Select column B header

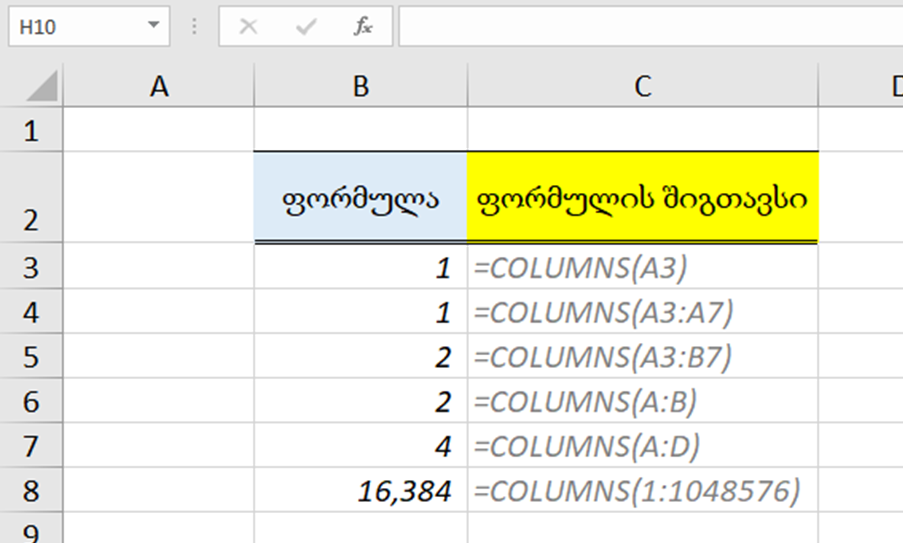pos(361,86)
